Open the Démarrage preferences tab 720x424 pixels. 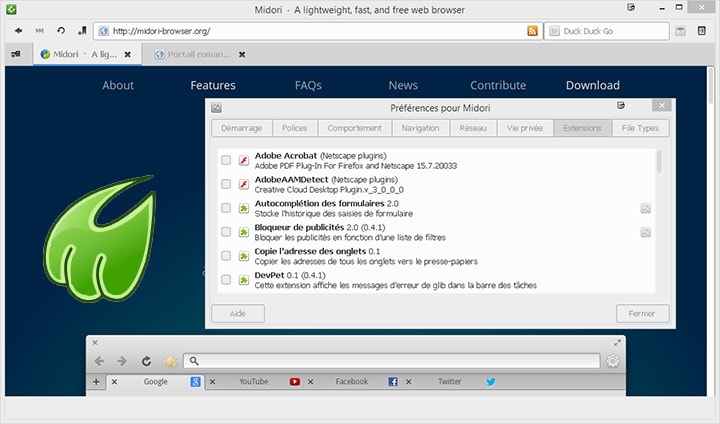242,128
